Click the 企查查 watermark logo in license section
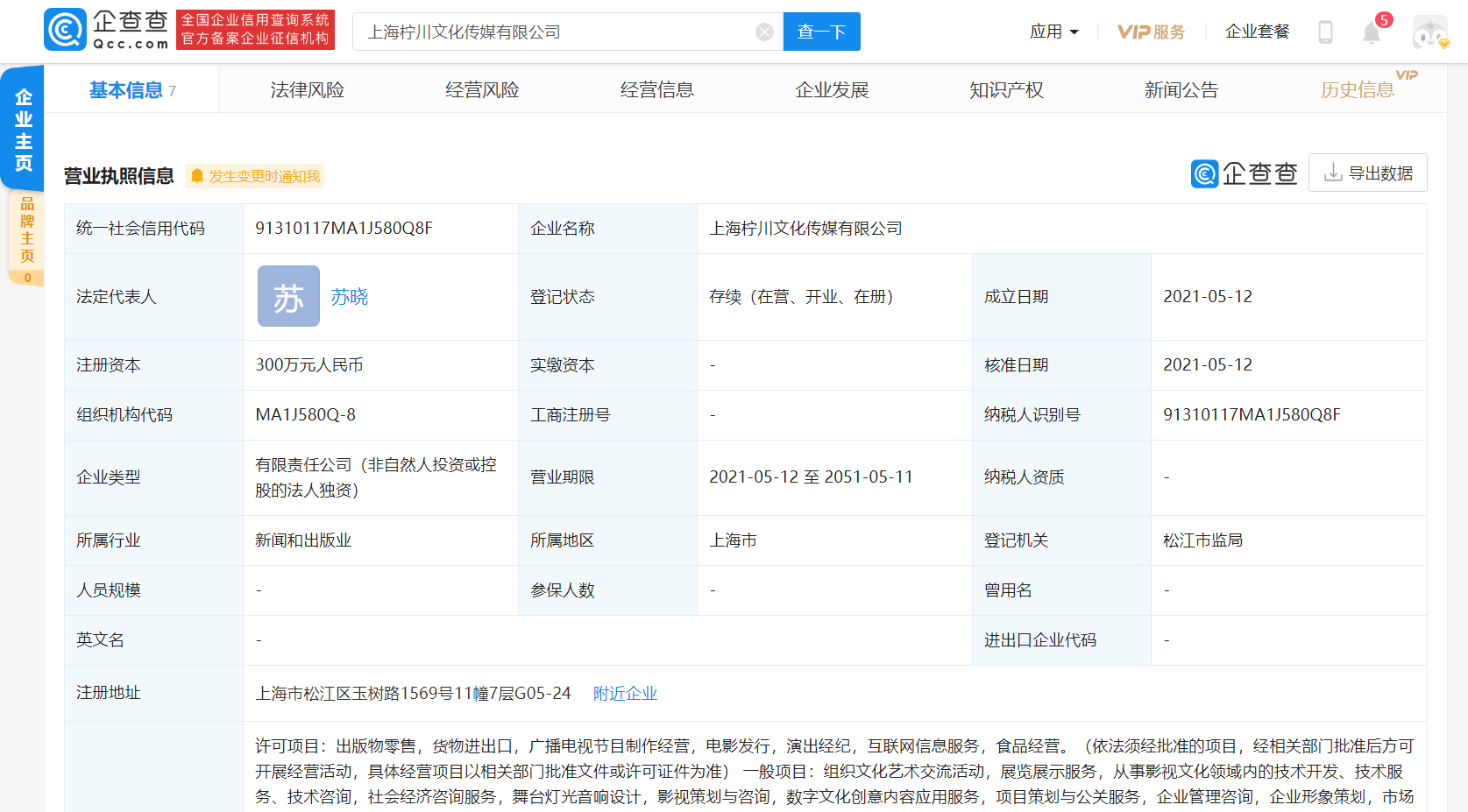 click(x=1244, y=173)
